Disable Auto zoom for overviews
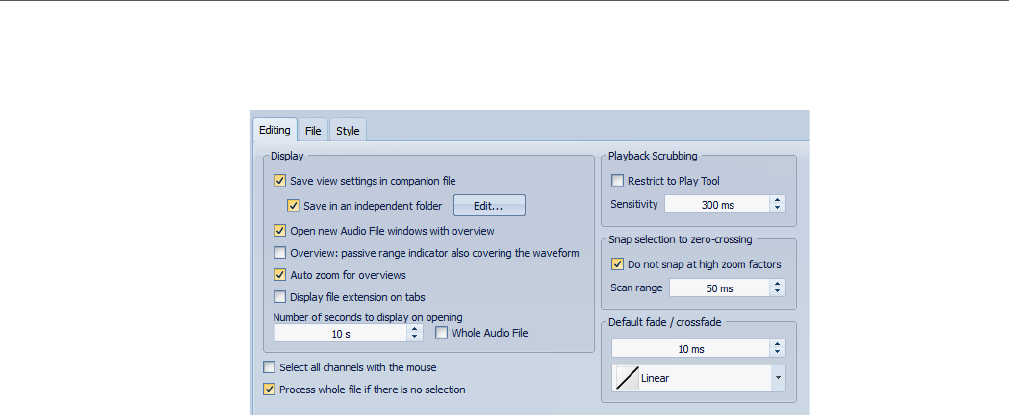The width and height of the screenshot is (1009, 415). tap(281, 274)
